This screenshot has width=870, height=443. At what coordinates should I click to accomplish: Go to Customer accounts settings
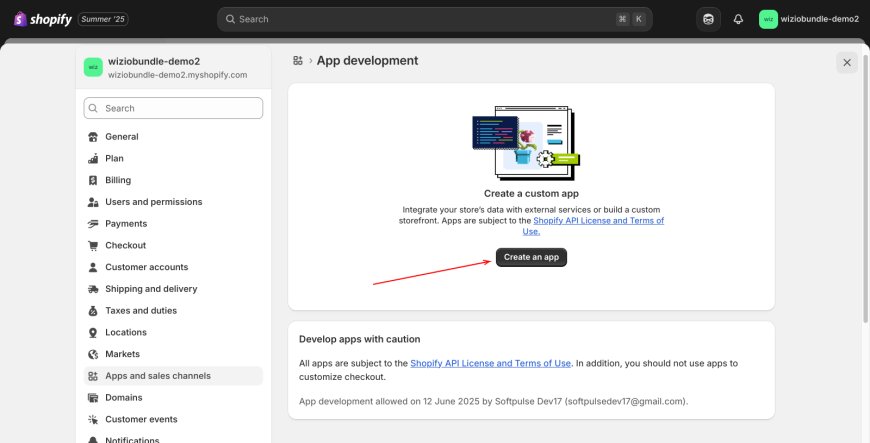(x=173, y=267)
